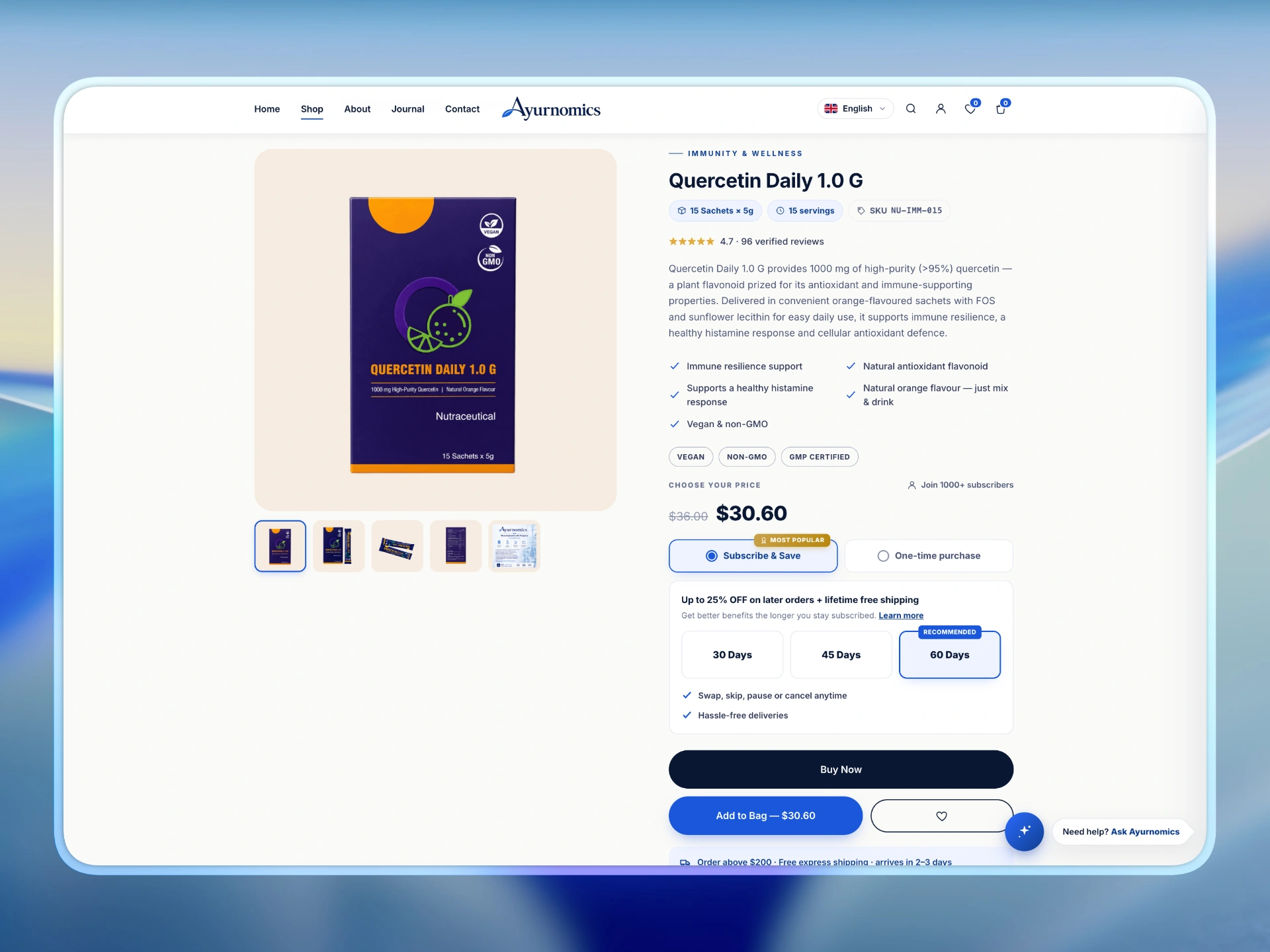Choose the 60 Days delivery interval
1270x952 pixels.
coord(949,654)
